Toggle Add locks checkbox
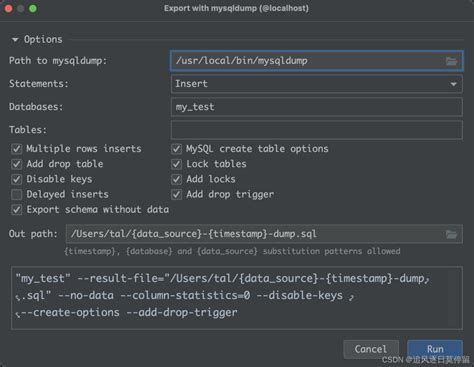Screen dimensions: 474x367 click(176, 179)
